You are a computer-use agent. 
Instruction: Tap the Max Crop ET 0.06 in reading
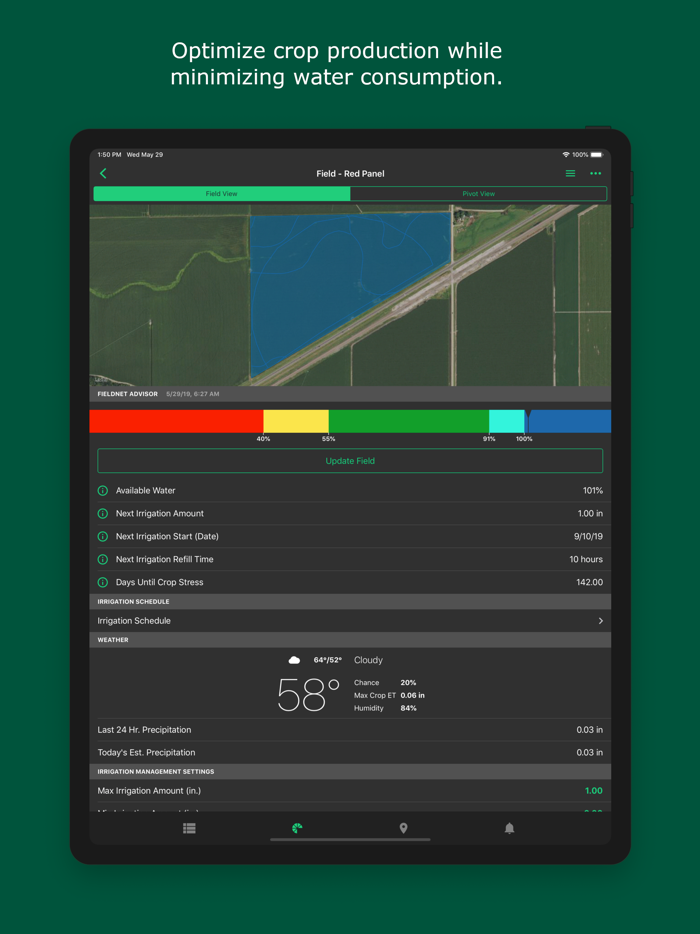point(389,695)
